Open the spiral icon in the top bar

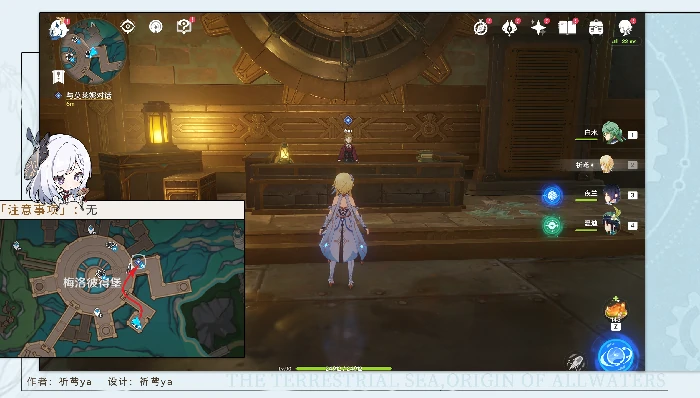156,27
